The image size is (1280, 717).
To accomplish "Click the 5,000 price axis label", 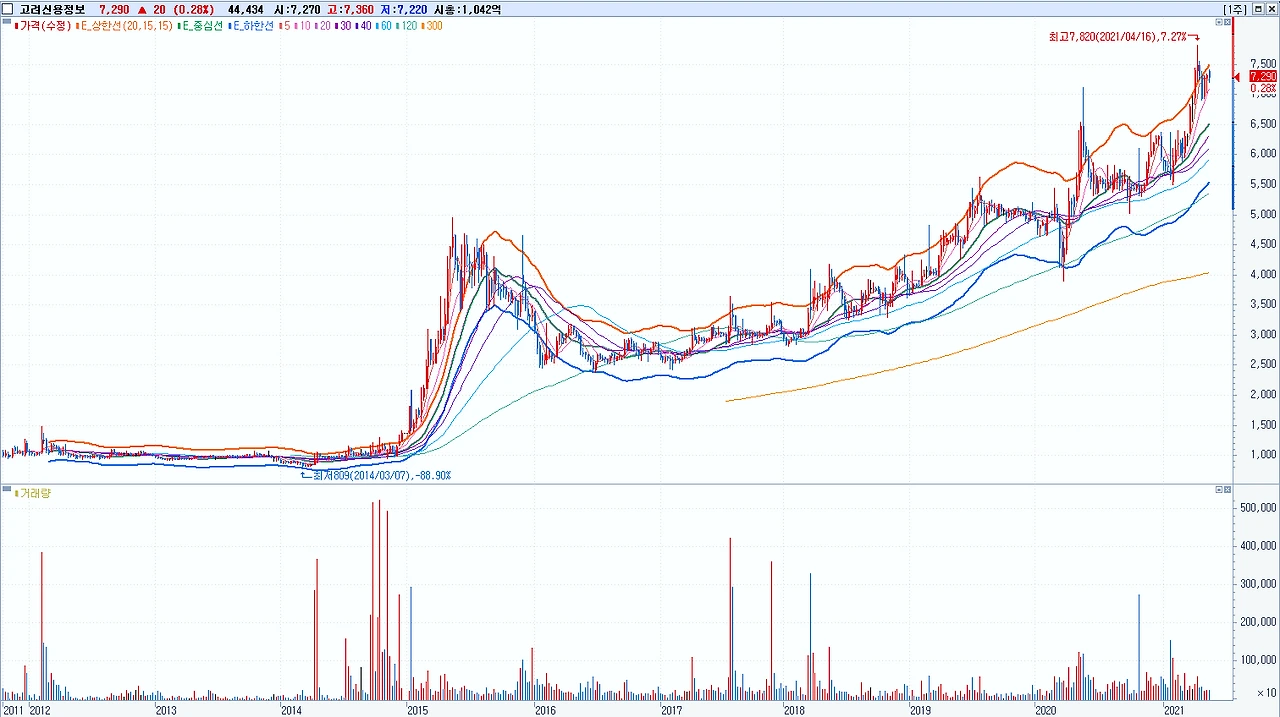I will 1262,214.
